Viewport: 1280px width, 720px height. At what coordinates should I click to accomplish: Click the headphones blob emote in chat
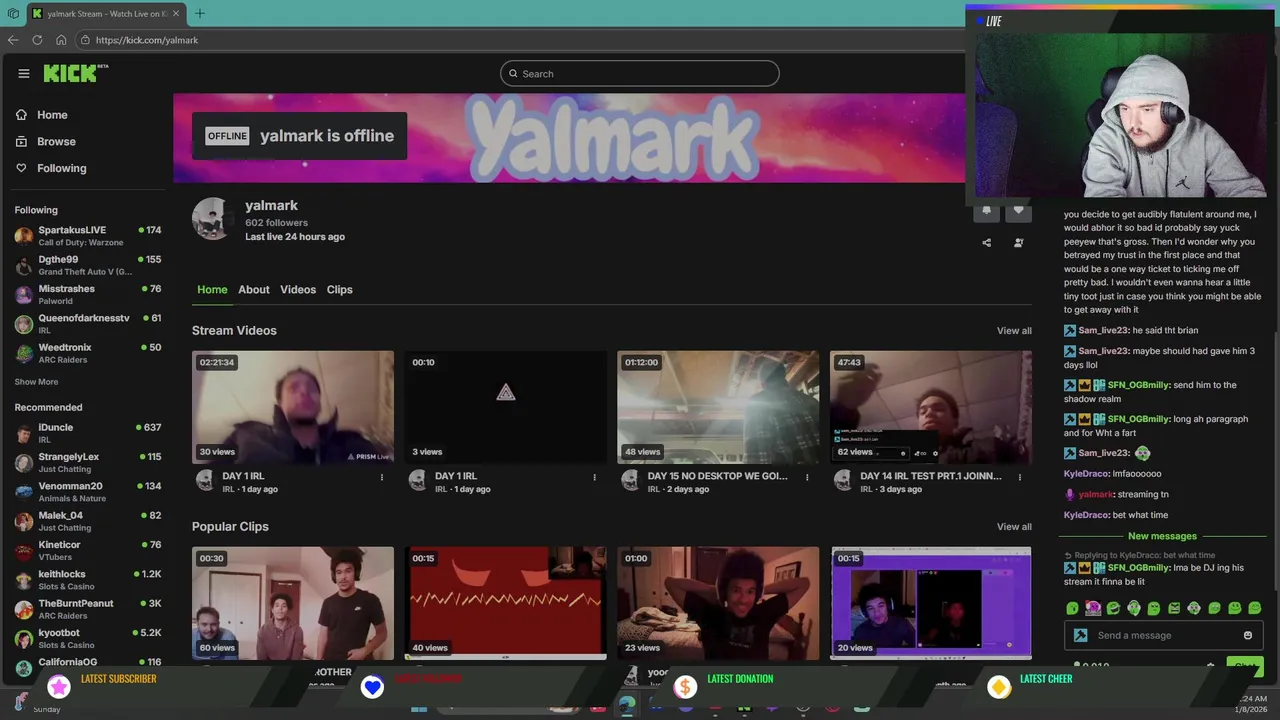click(1133, 608)
